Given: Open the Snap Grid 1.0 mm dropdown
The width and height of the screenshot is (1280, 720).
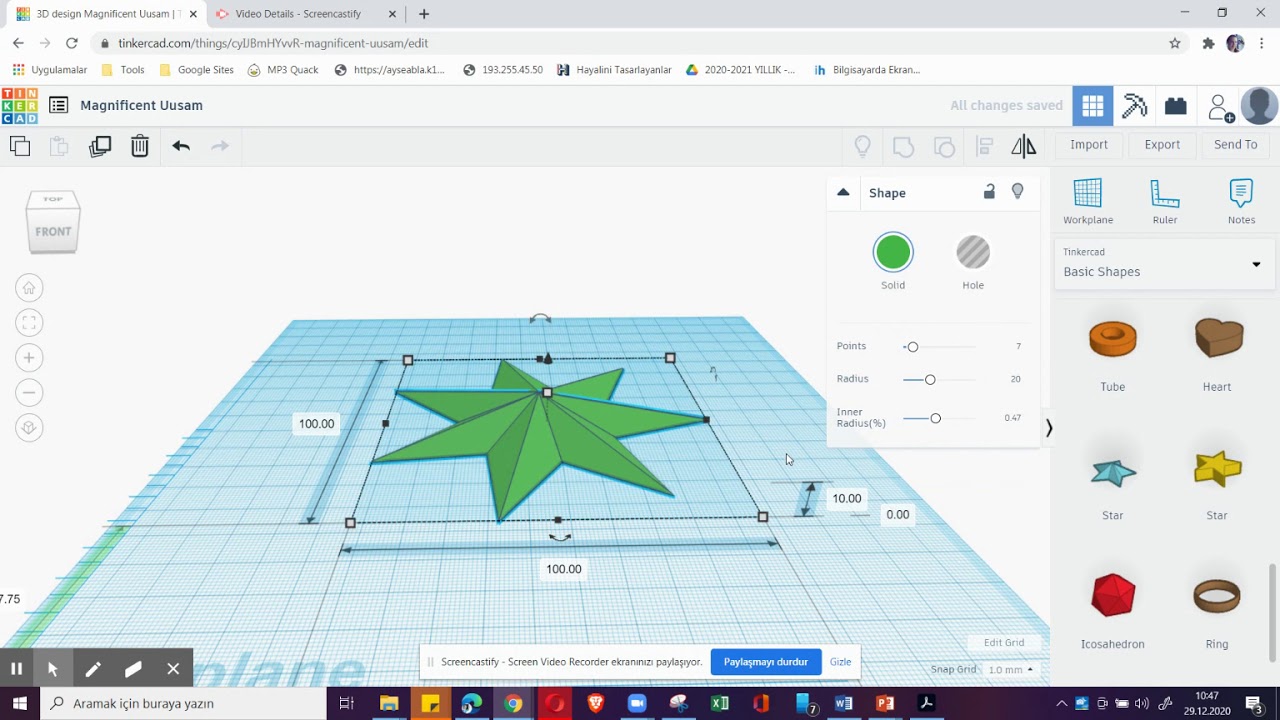Looking at the screenshot, I should click(x=1011, y=670).
